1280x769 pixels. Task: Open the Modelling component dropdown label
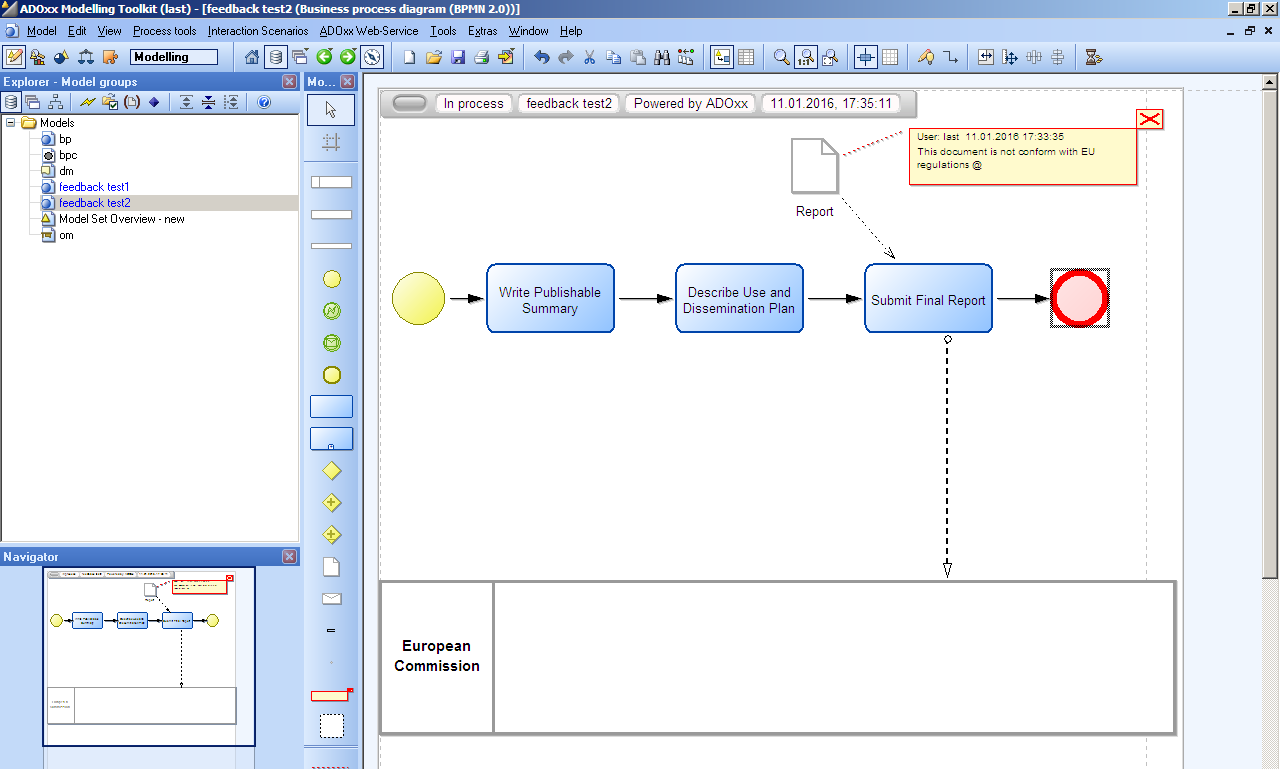point(174,57)
